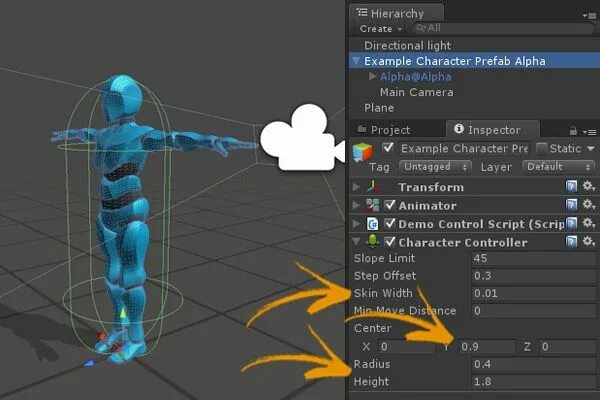Click the Slope Limit value field
This screenshot has width=600, height=400.
534,258
